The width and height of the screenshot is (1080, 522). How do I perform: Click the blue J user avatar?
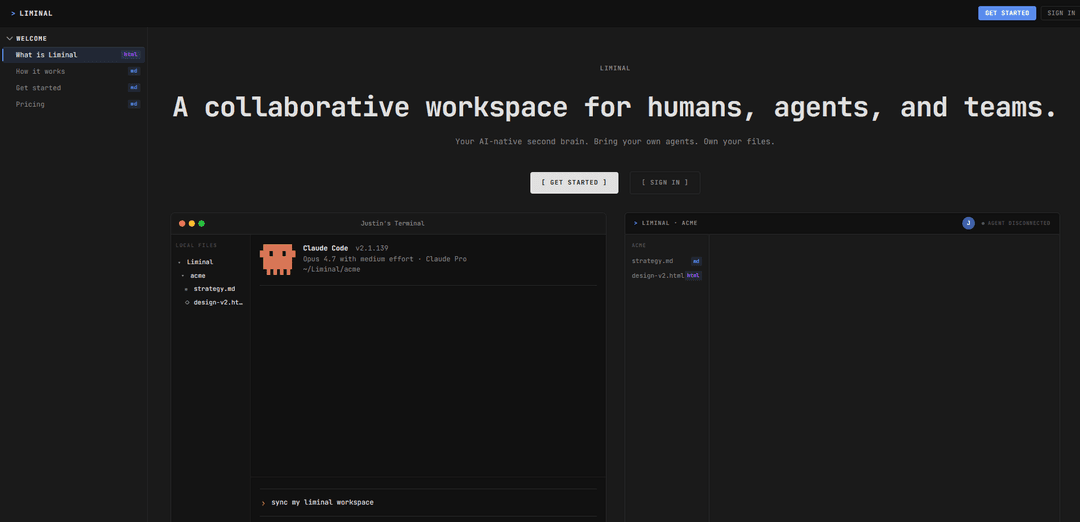pos(968,223)
